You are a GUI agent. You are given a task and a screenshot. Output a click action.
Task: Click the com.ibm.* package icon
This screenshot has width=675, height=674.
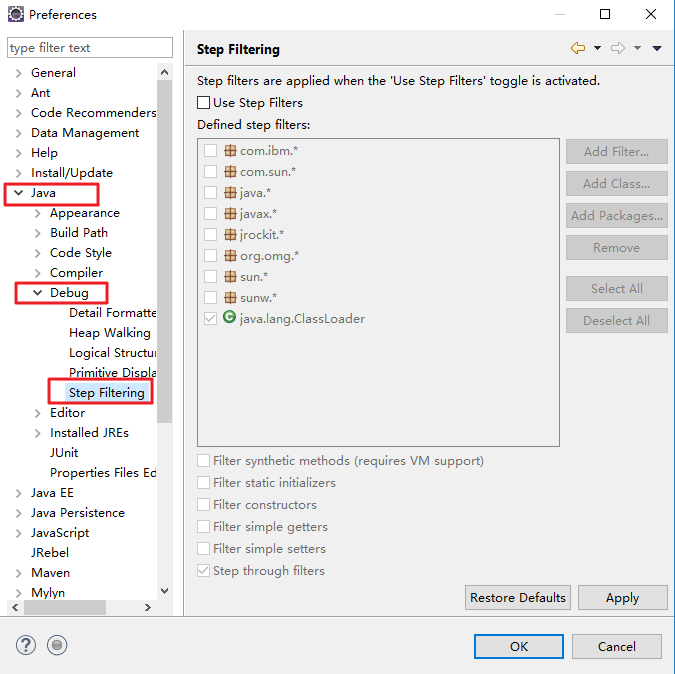(x=230, y=150)
